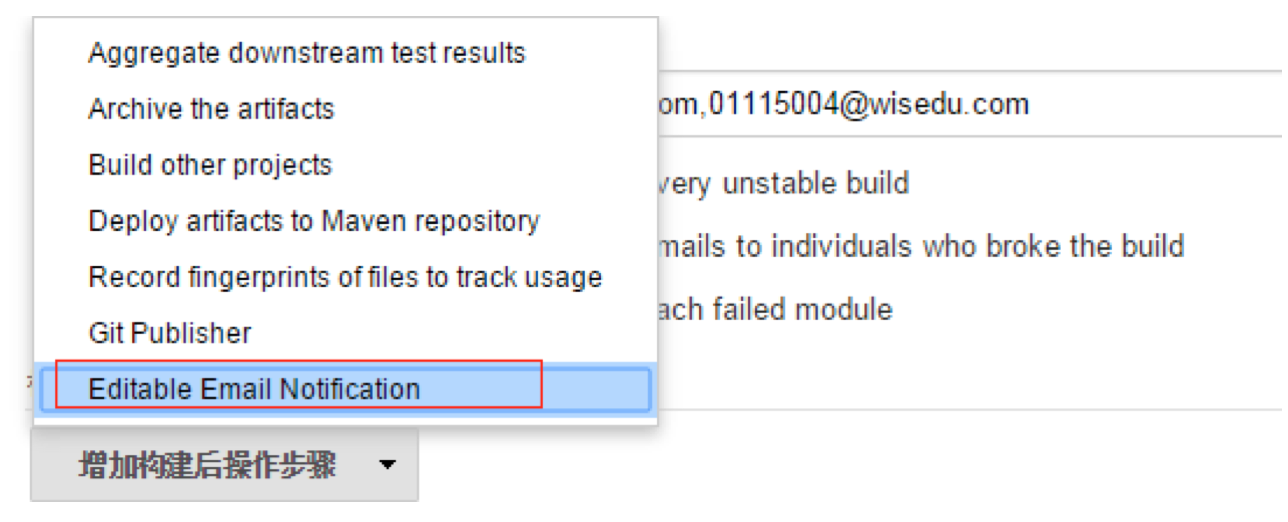Pick Archive the artifacts option

345,109
